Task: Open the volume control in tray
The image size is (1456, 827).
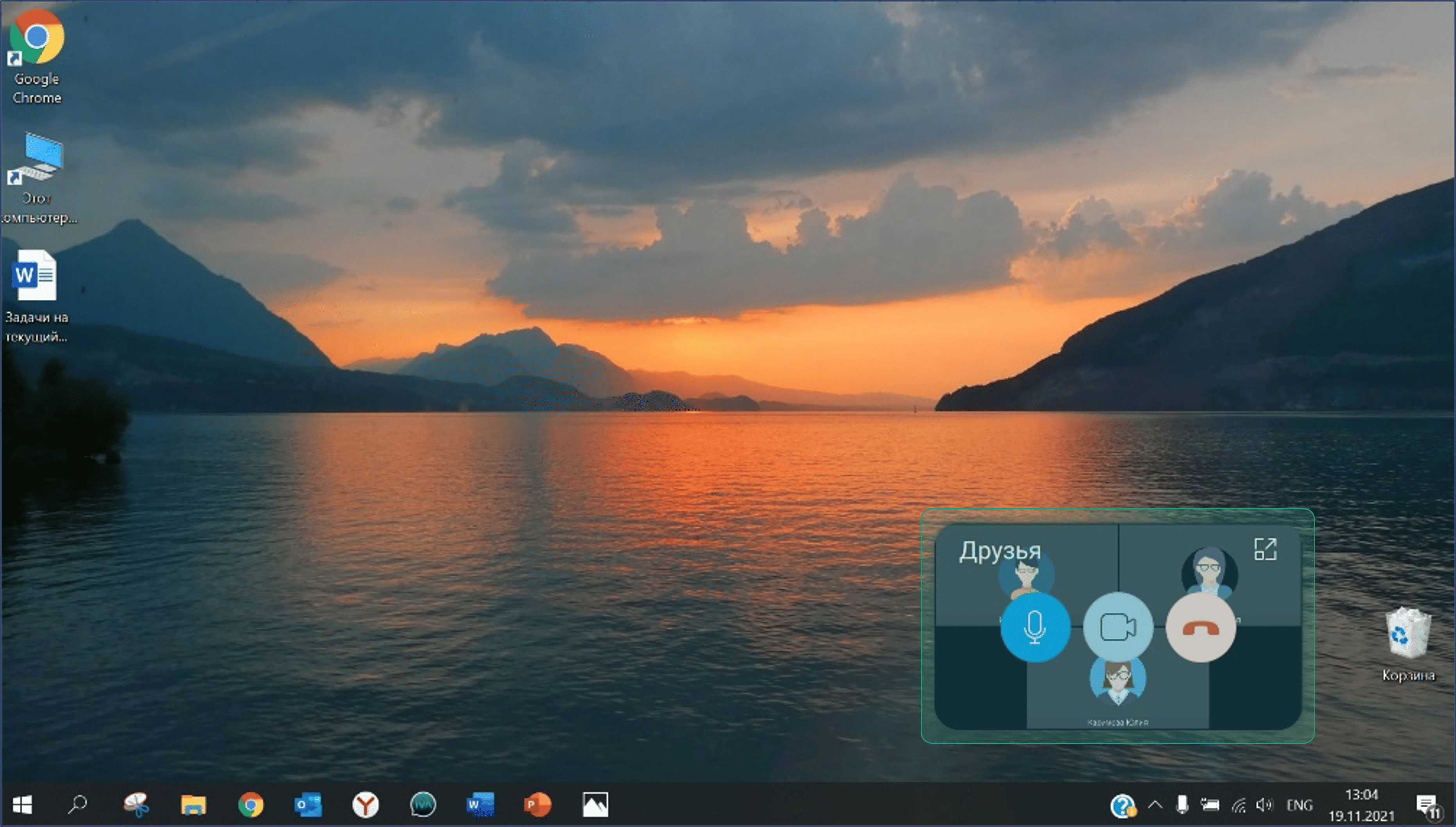Action: [1264, 805]
